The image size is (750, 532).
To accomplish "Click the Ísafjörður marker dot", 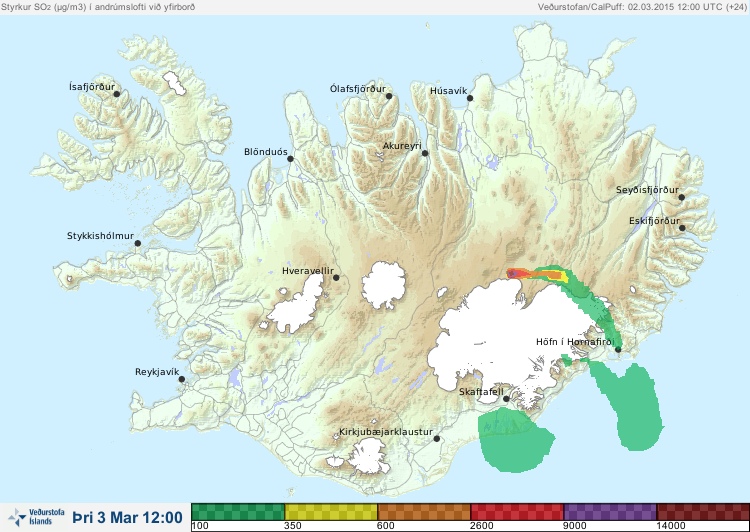I will pyautogui.click(x=116, y=94).
